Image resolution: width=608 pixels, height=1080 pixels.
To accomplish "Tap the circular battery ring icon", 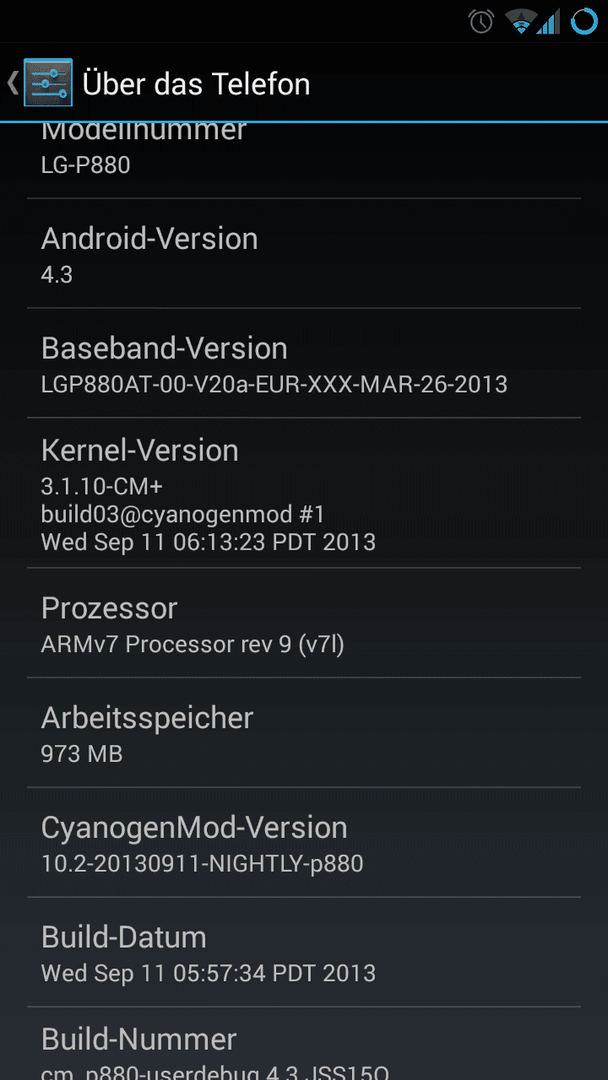I will coord(584,21).
